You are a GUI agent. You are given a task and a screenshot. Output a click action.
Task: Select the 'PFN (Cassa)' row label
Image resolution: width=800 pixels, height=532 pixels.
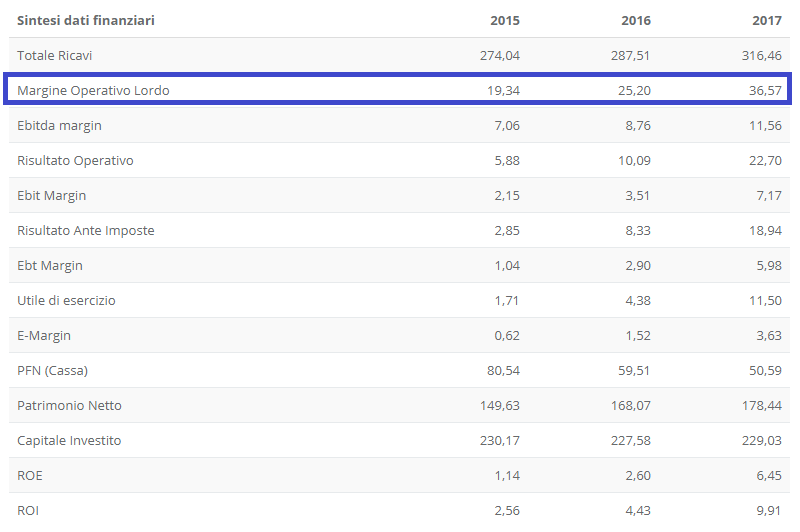click(52, 370)
